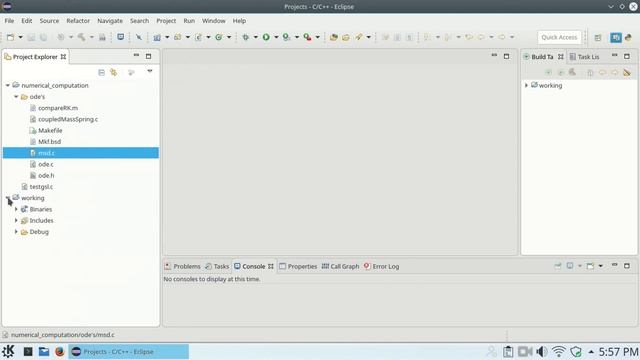This screenshot has height=360, width=640.
Task: Click the Open Task folder icon
Action: point(346,37)
